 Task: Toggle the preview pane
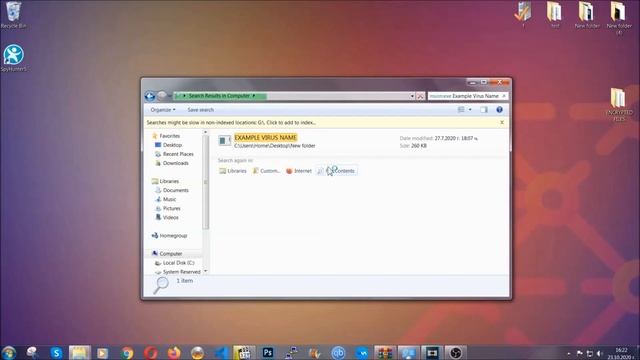[484, 110]
